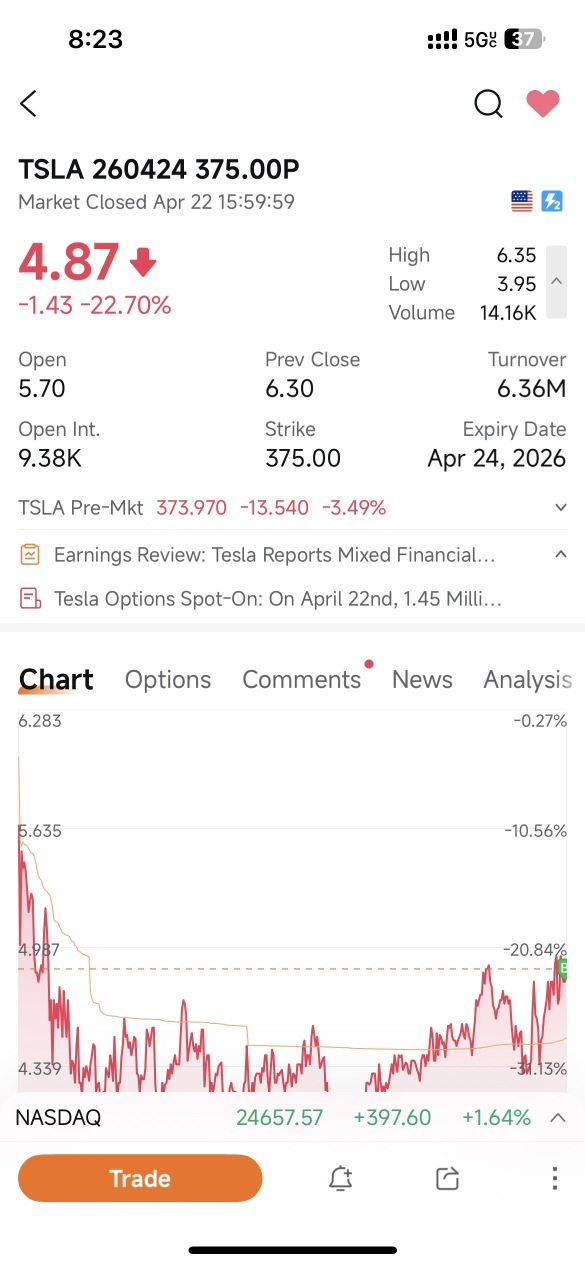The image size is (585, 1266).
Task: Collapse the news headlines section
Action: click(x=561, y=554)
